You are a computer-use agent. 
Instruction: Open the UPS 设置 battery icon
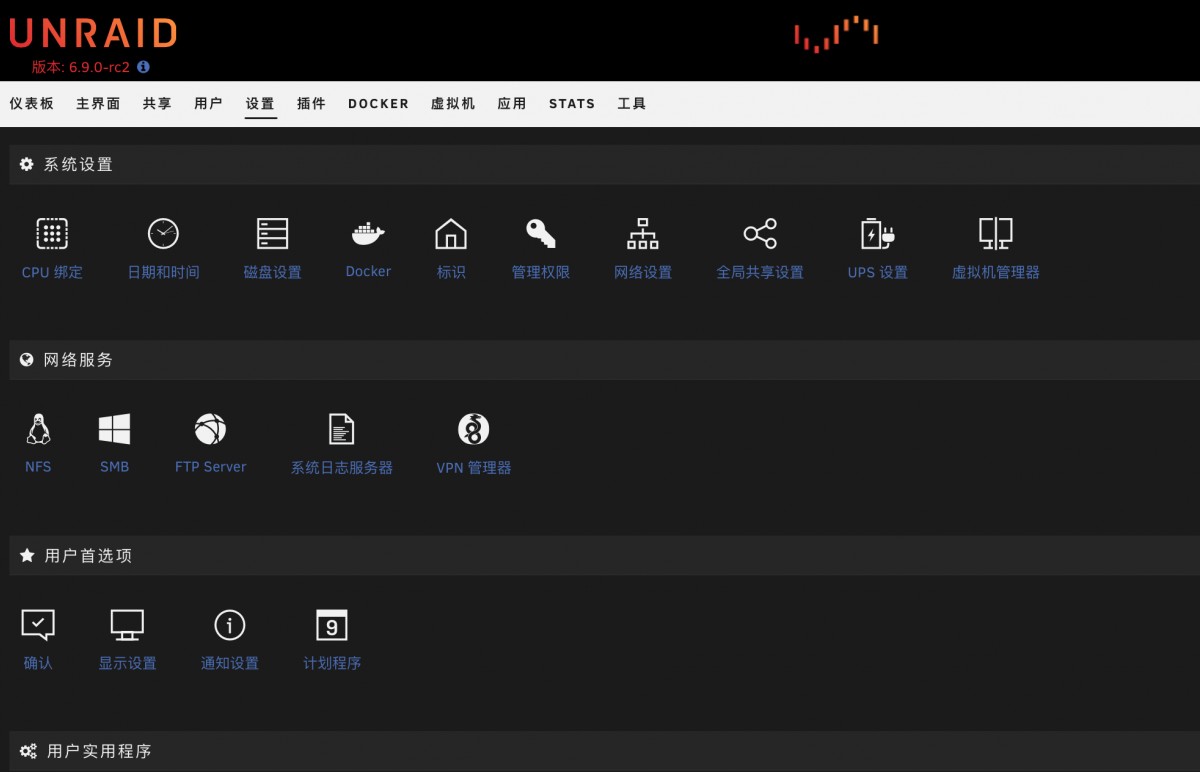(x=877, y=233)
